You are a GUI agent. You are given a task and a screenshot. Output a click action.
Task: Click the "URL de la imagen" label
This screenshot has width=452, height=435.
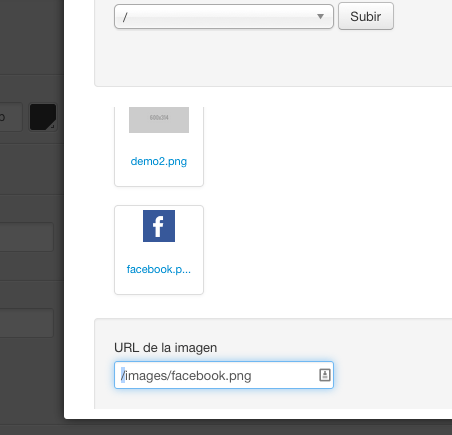[x=165, y=348]
